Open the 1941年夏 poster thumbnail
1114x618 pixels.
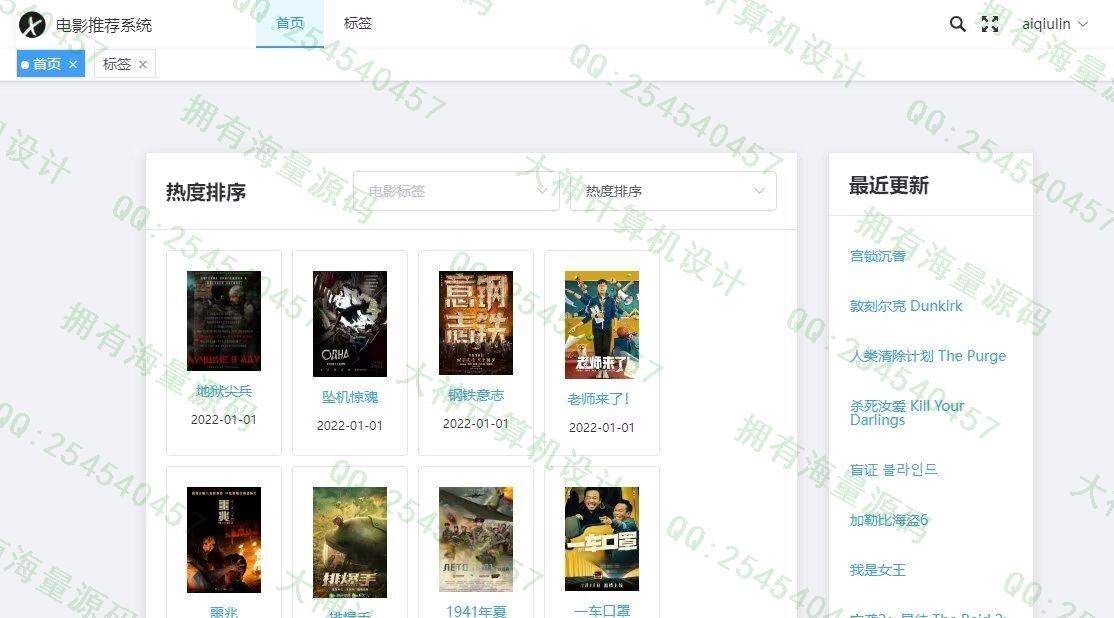point(475,539)
